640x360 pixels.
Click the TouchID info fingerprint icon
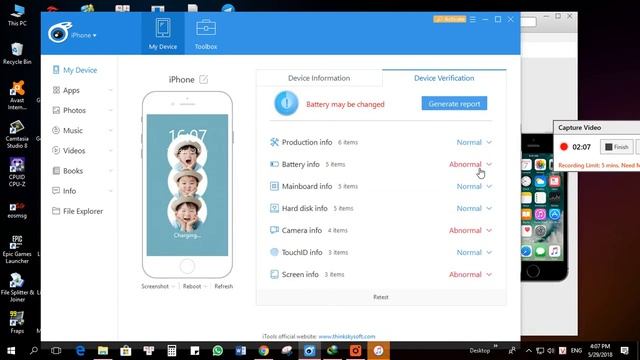pyautogui.click(x=274, y=252)
